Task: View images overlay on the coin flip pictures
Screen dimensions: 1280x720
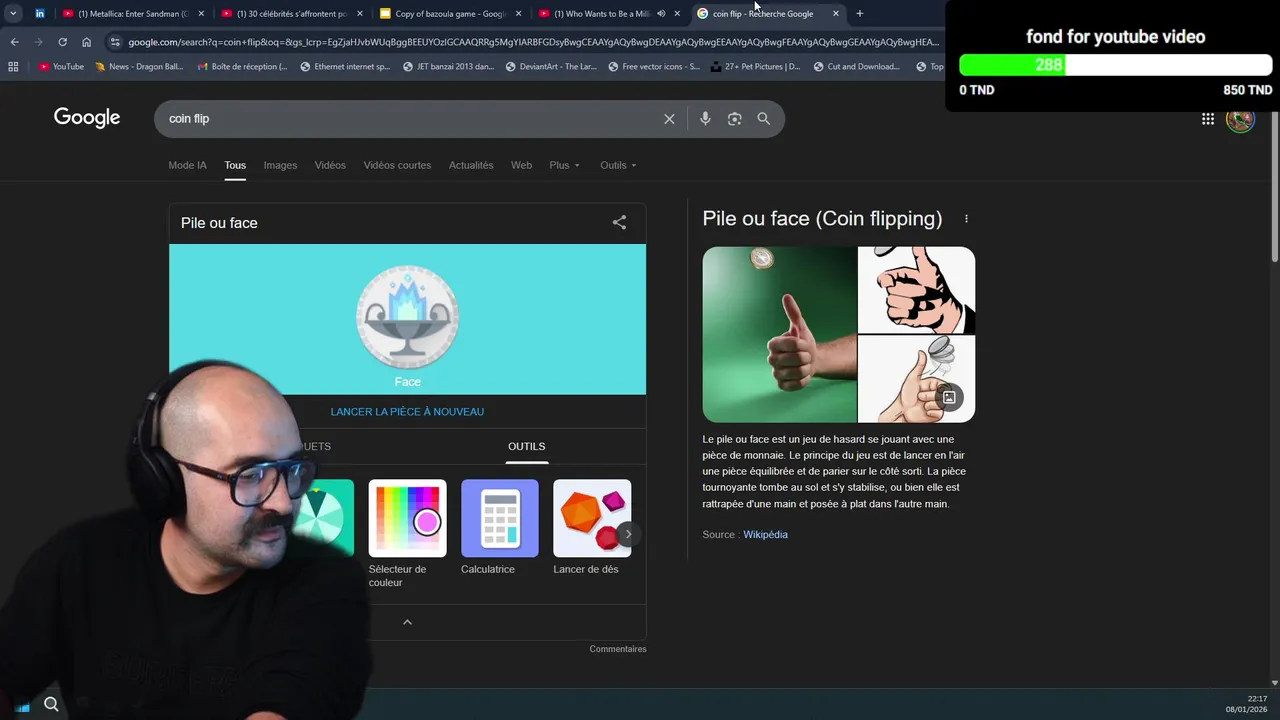Action: (949, 397)
